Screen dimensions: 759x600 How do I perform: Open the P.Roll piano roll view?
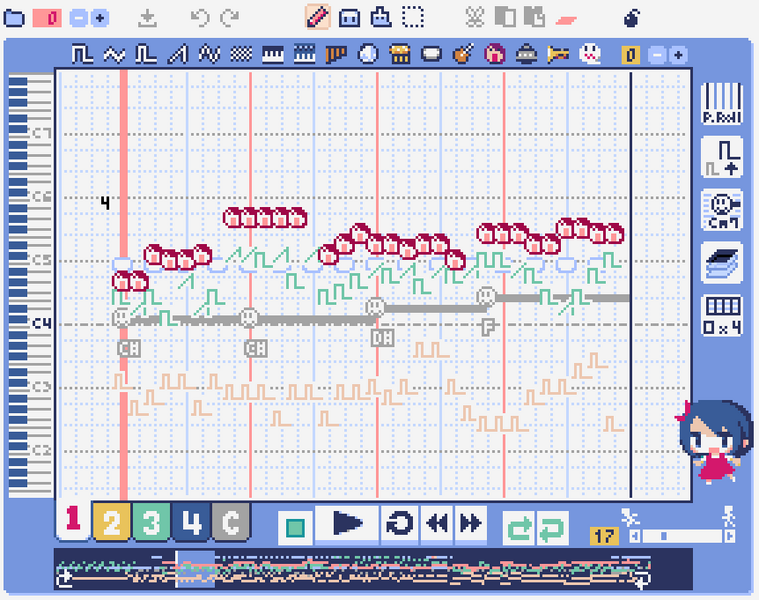click(x=721, y=103)
